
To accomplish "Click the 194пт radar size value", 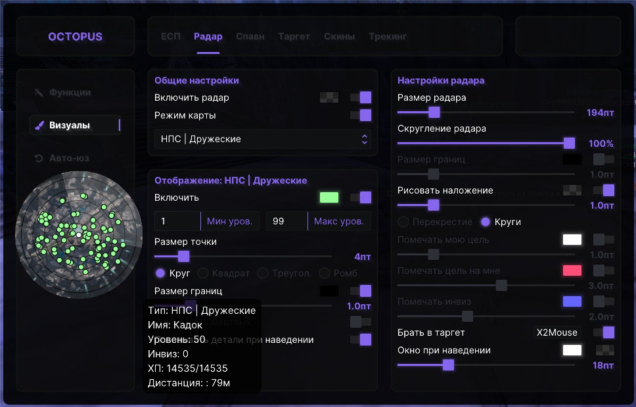I will [600, 113].
